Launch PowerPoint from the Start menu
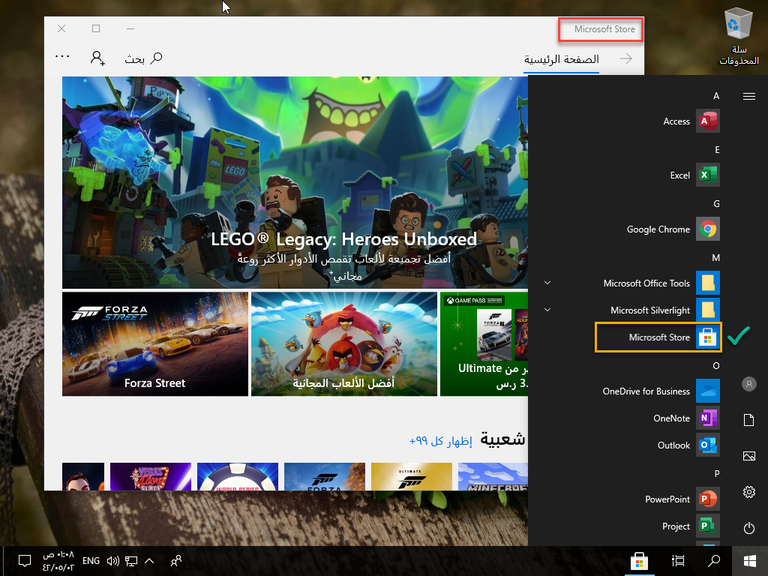Image resolution: width=768 pixels, height=576 pixels. pos(681,499)
